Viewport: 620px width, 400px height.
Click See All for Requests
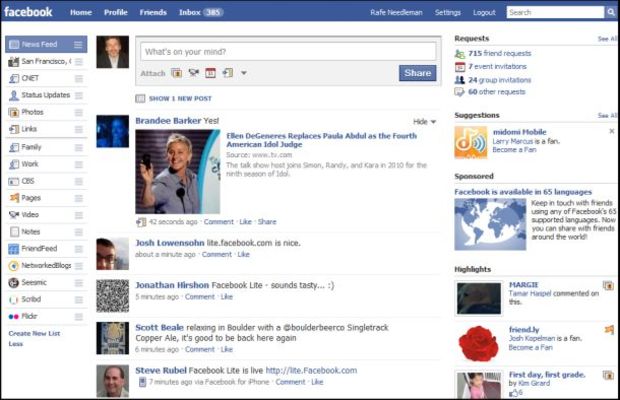(x=607, y=39)
